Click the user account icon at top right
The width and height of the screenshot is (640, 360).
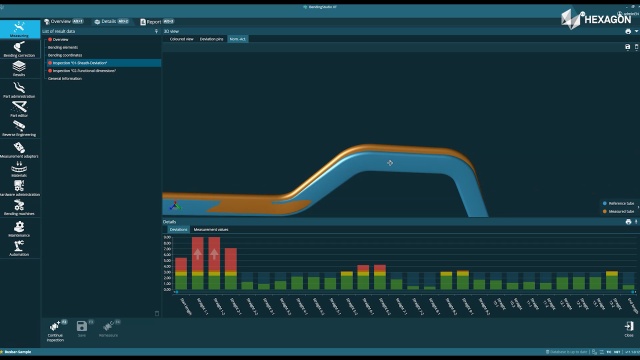[620, 13]
